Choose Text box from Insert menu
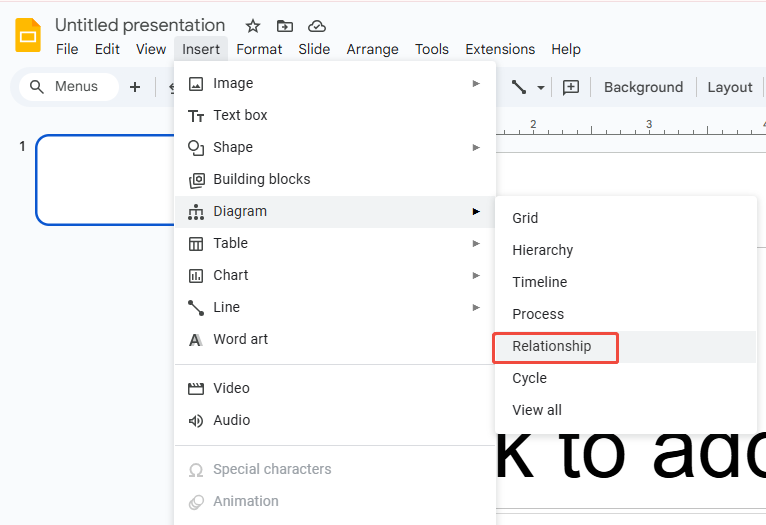 click(x=240, y=115)
